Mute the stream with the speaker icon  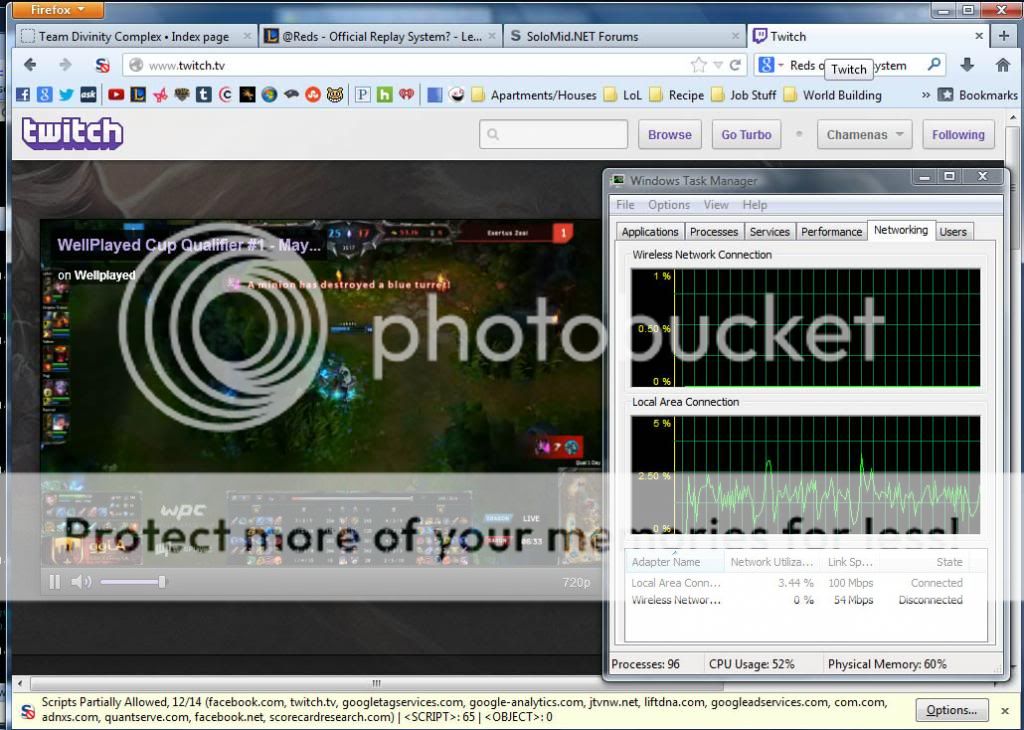81,581
